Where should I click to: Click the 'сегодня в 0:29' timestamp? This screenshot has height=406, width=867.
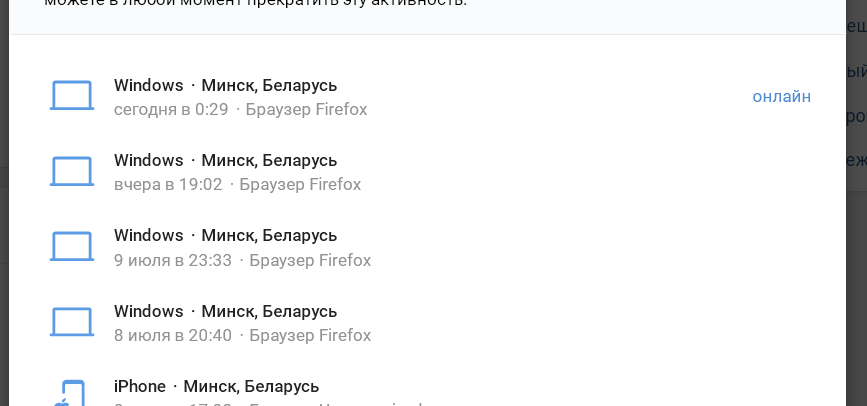point(171,110)
